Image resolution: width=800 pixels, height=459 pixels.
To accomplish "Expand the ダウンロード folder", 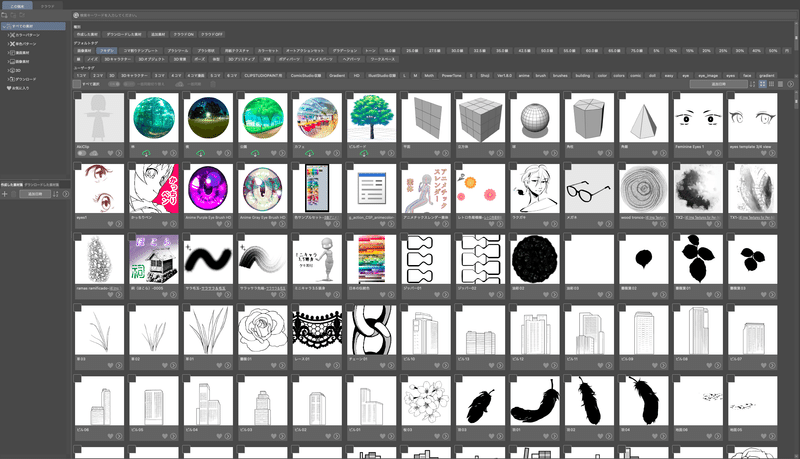I will pyautogui.click(x=9, y=79).
